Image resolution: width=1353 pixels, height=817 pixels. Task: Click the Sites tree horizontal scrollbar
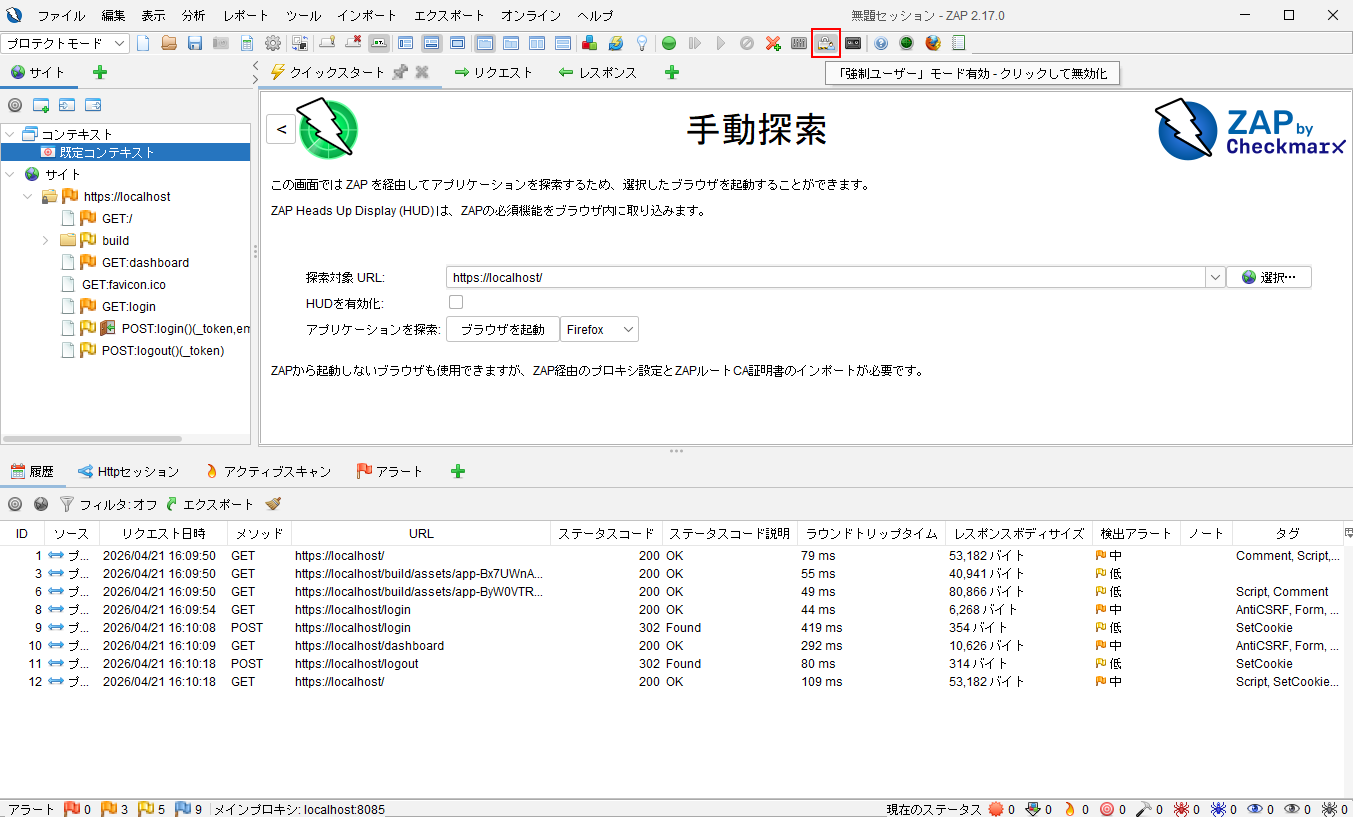point(92,438)
